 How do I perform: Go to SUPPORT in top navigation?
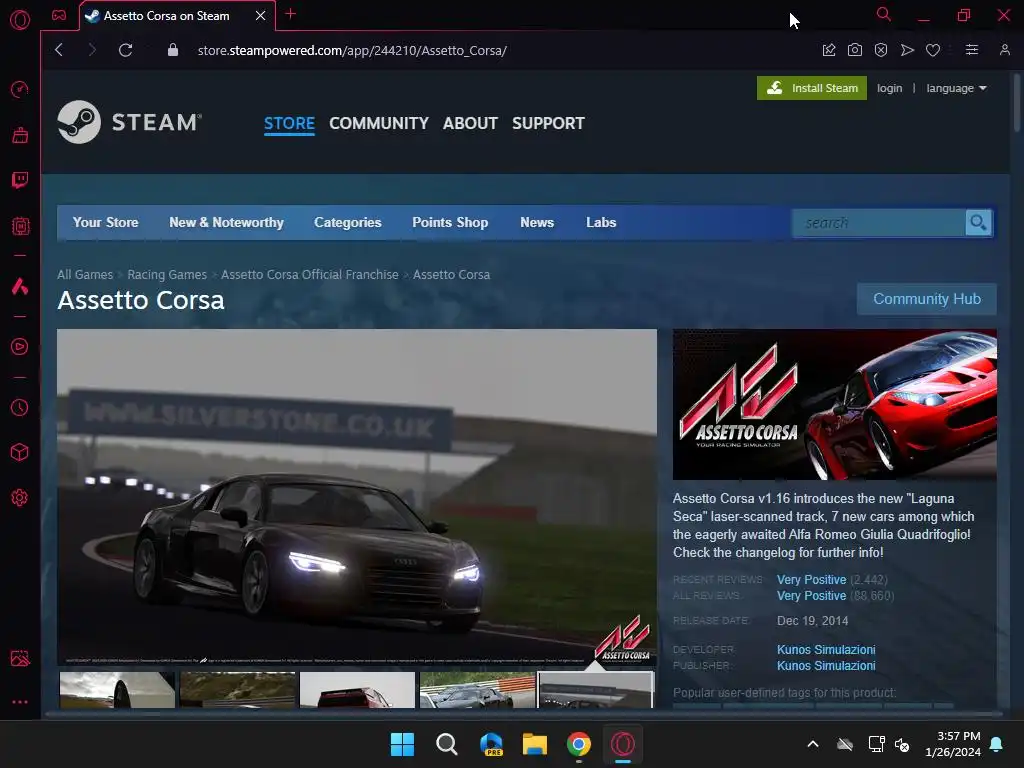click(549, 123)
